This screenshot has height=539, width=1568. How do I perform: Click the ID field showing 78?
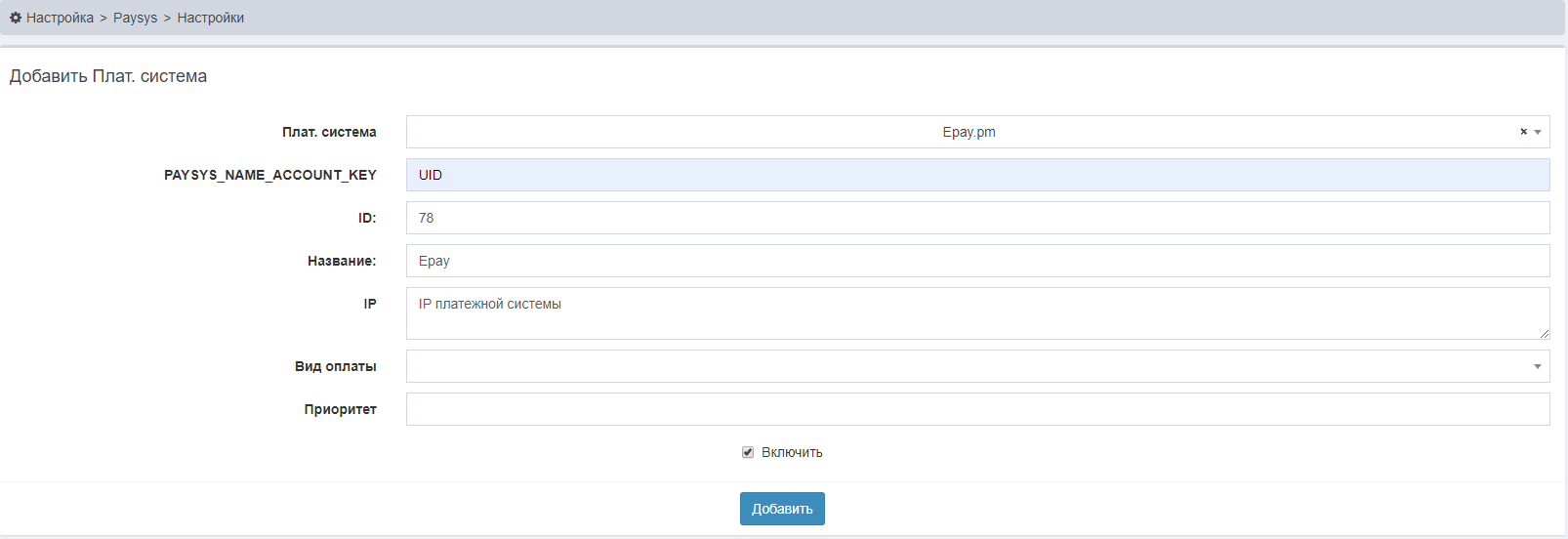[977, 218]
